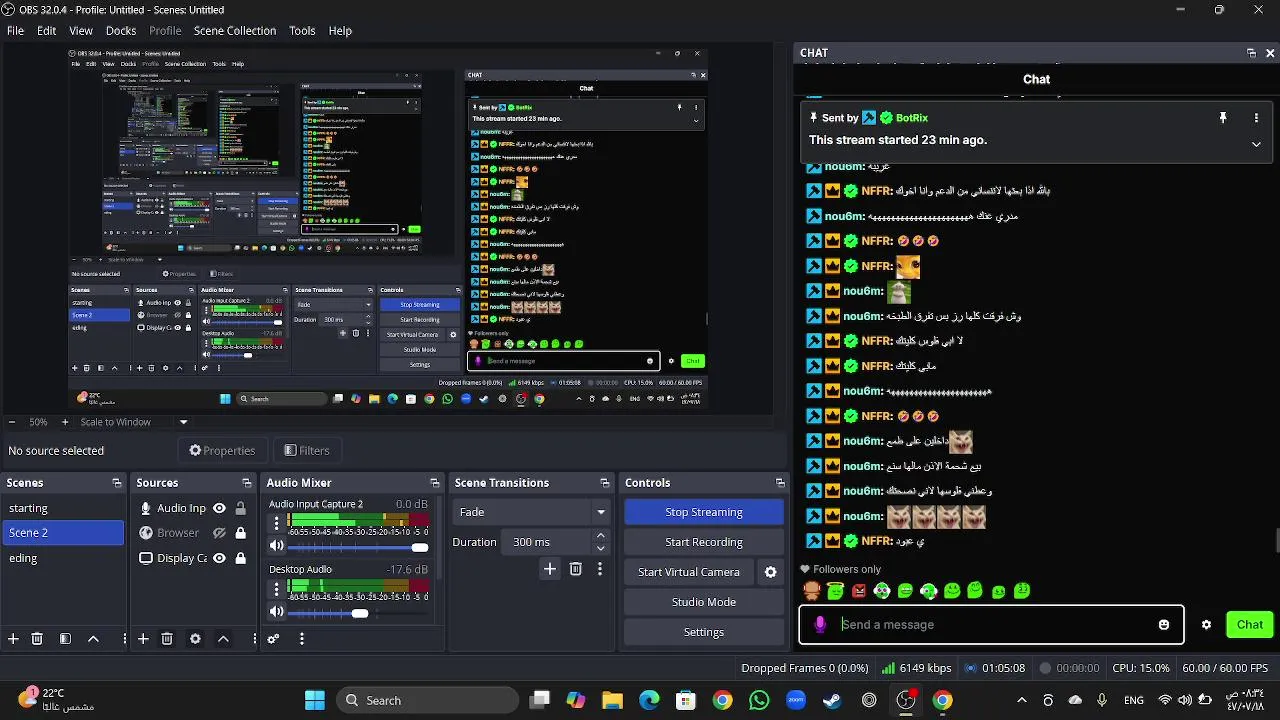Add a scene transition with plus icon
Image resolution: width=1280 pixels, height=720 pixels.
click(x=549, y=569)
